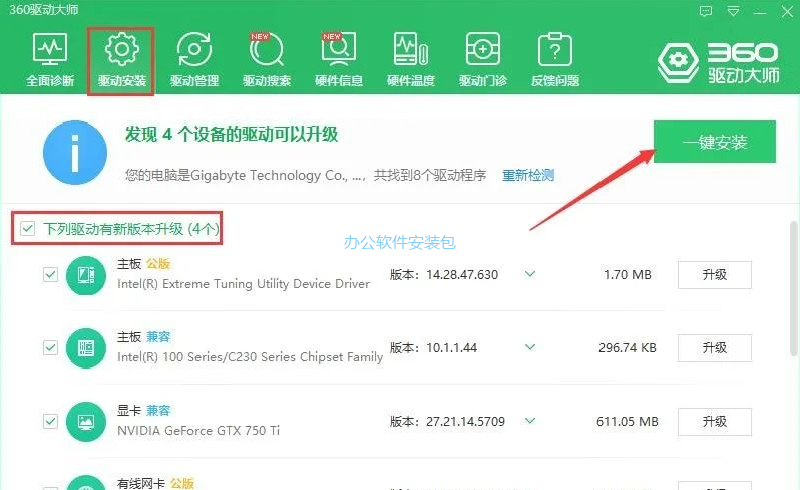Image resolution: width=800 pixels, height=490 pixels.
Task: Toggle the 下列驱动有新版本升级 select-all checkbox
Action: point(28,228)
